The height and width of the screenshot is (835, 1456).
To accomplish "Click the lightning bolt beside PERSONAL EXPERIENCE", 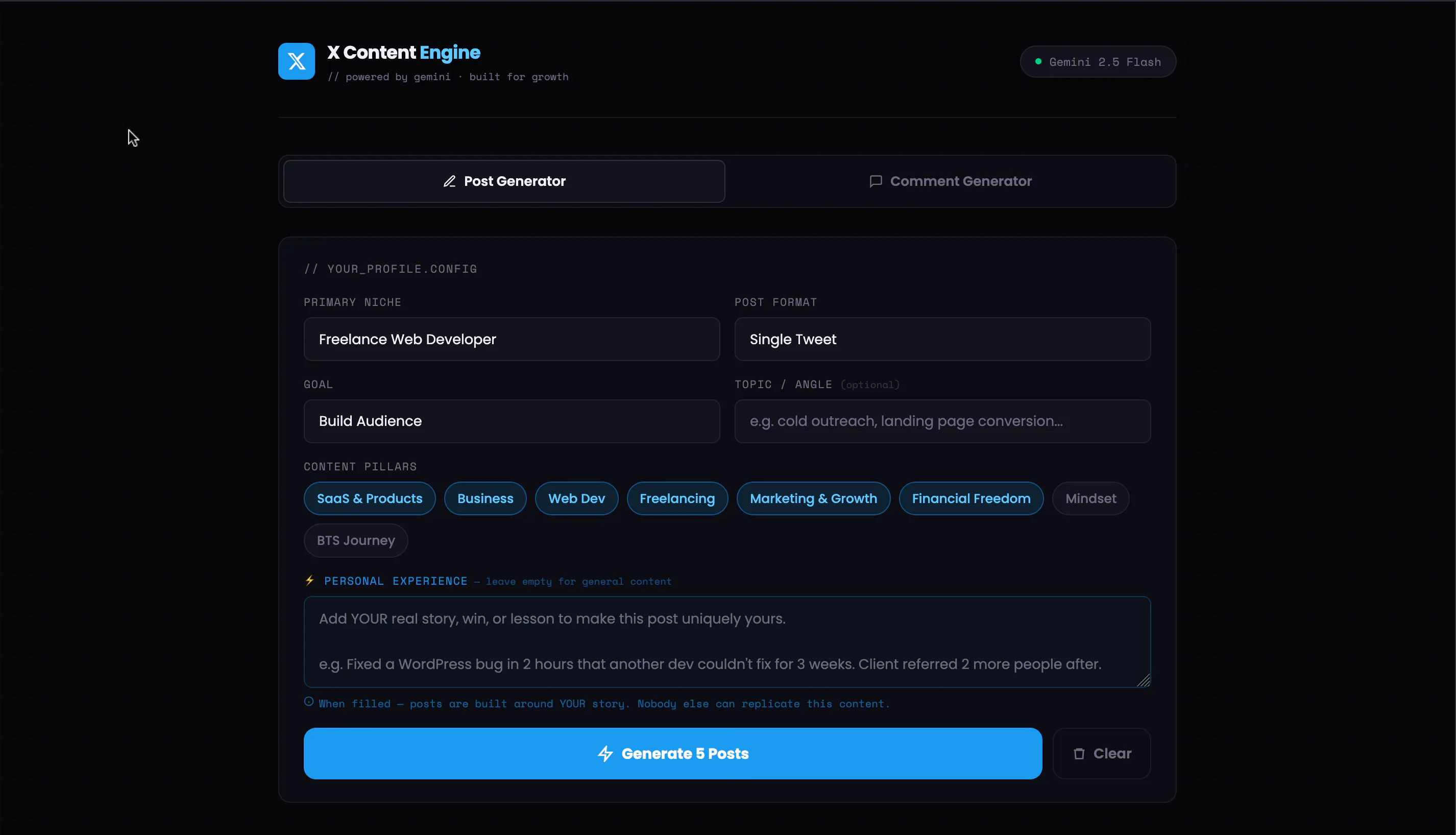I will coord(310,580).
